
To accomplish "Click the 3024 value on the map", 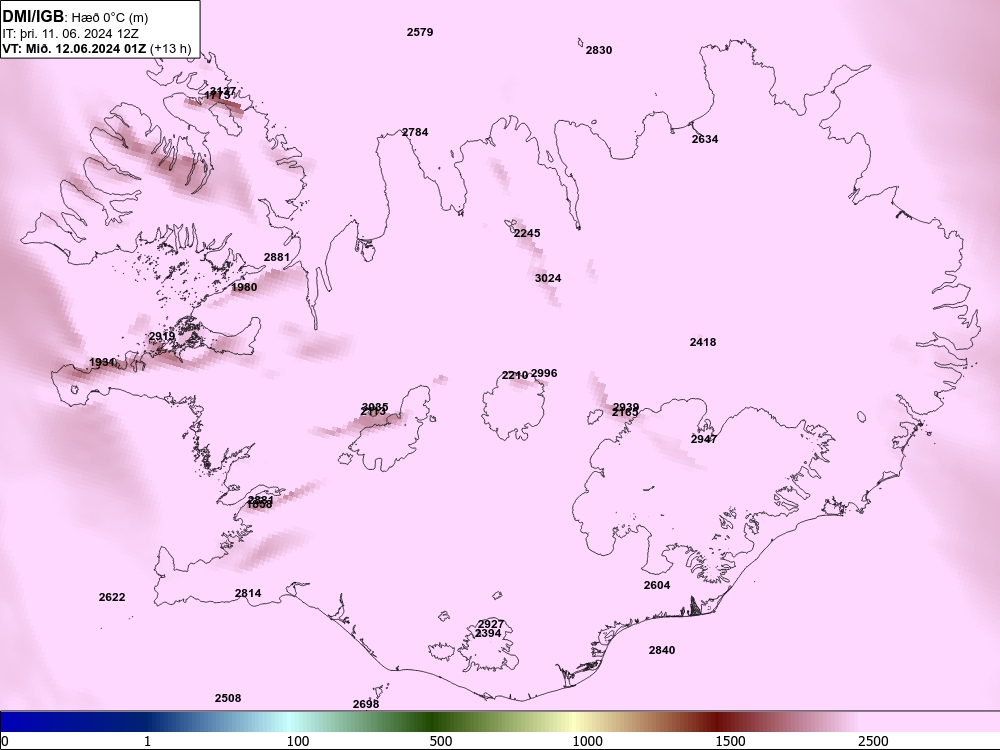I will point(548,277).
